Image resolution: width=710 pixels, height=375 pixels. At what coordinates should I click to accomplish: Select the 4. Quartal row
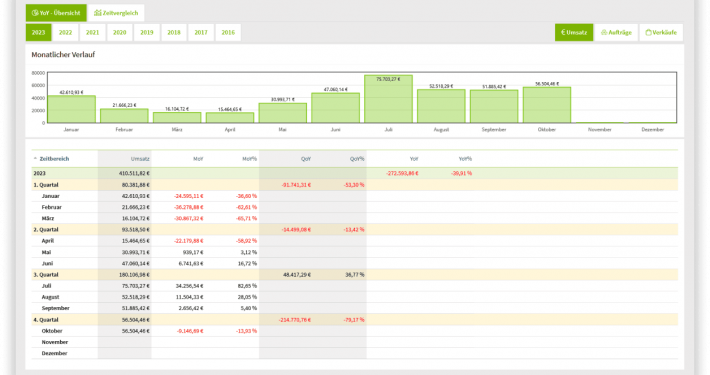pyautogui.click(x=355, y=320)
